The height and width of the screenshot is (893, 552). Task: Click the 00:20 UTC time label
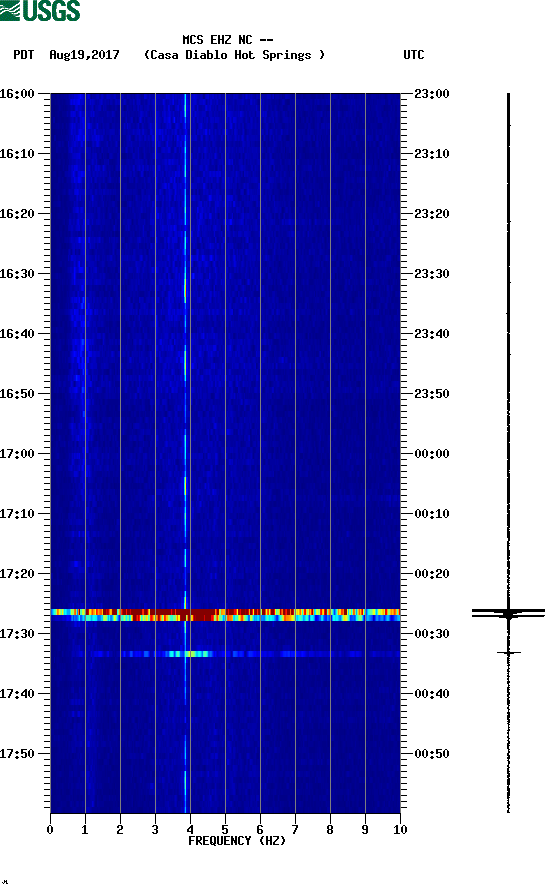point(432,574)
